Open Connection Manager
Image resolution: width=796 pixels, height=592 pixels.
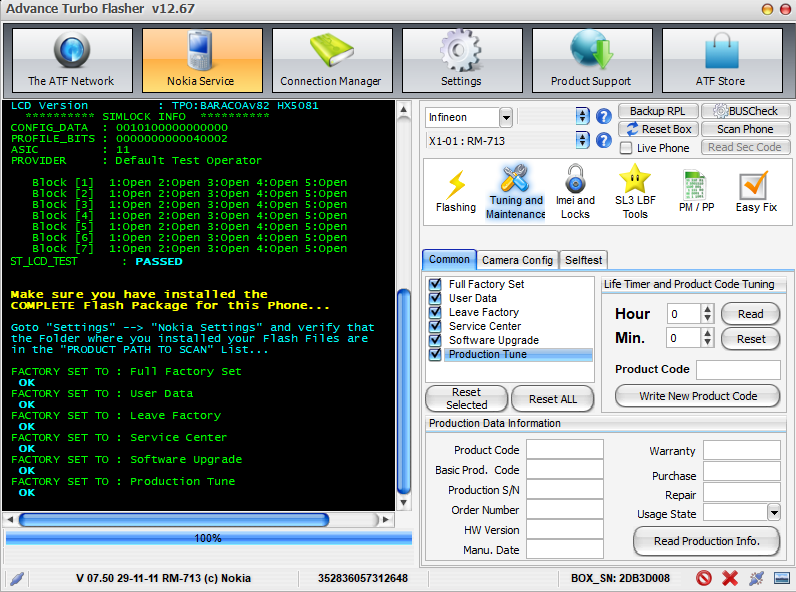click(x=332, y=60)
